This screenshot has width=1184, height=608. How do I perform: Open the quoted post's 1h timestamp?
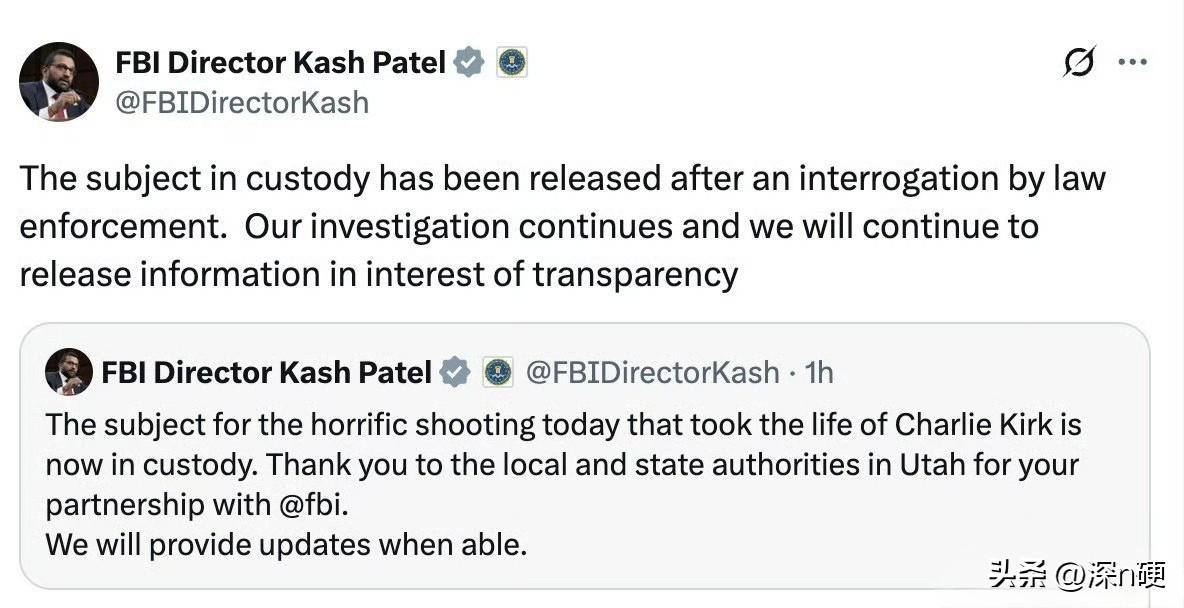pos(819,372)
